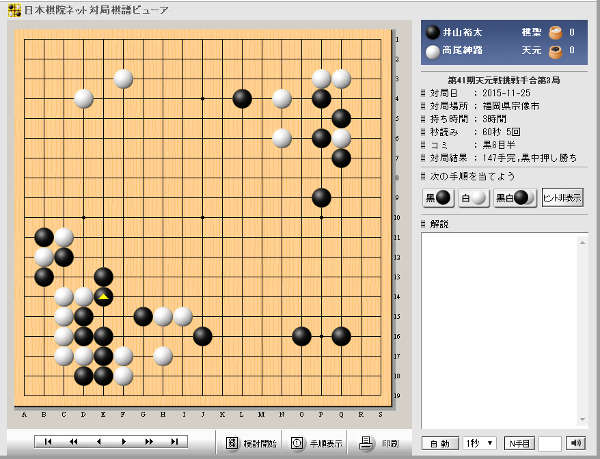Click the ヒント非表示 hint toggle button
This screenshot has width=600, height=459.
point(562,198)
